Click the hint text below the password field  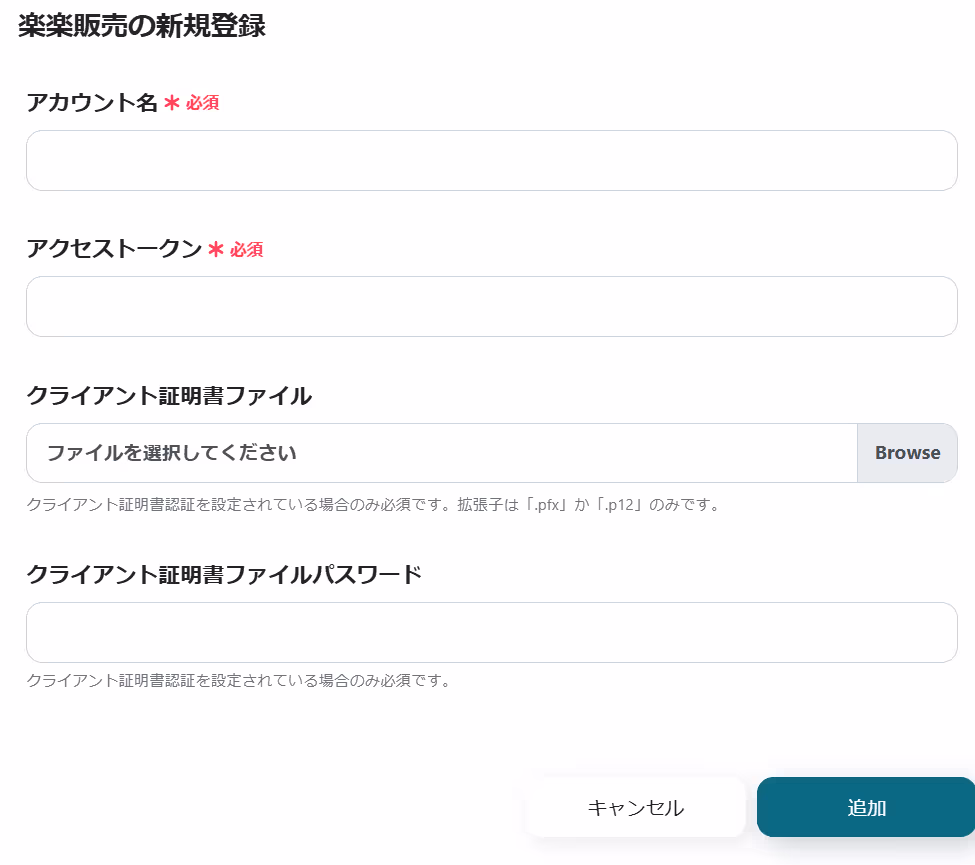[x=238, y=680]
